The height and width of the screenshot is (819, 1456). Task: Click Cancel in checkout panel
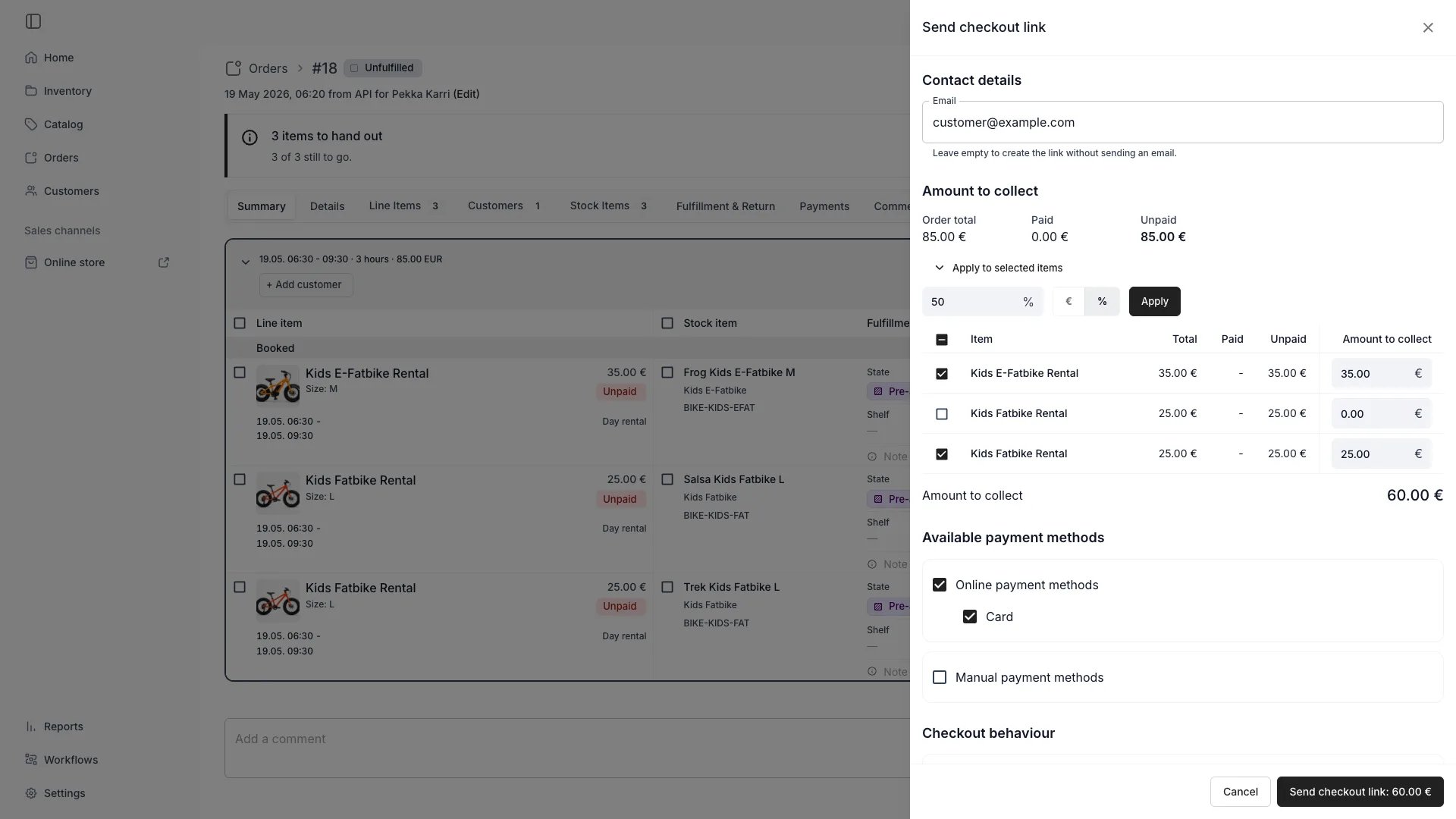pyautogui.click(x=1241, y=792)
